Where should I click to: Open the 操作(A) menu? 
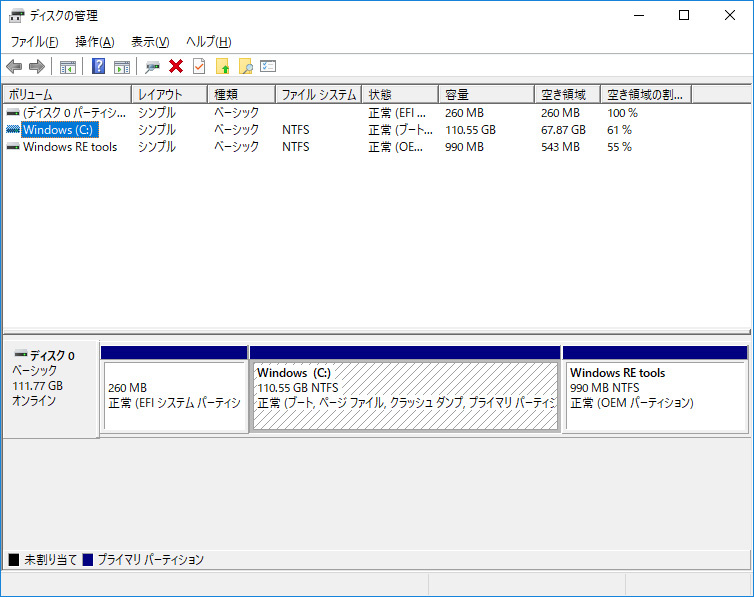(x=95, y=42)
